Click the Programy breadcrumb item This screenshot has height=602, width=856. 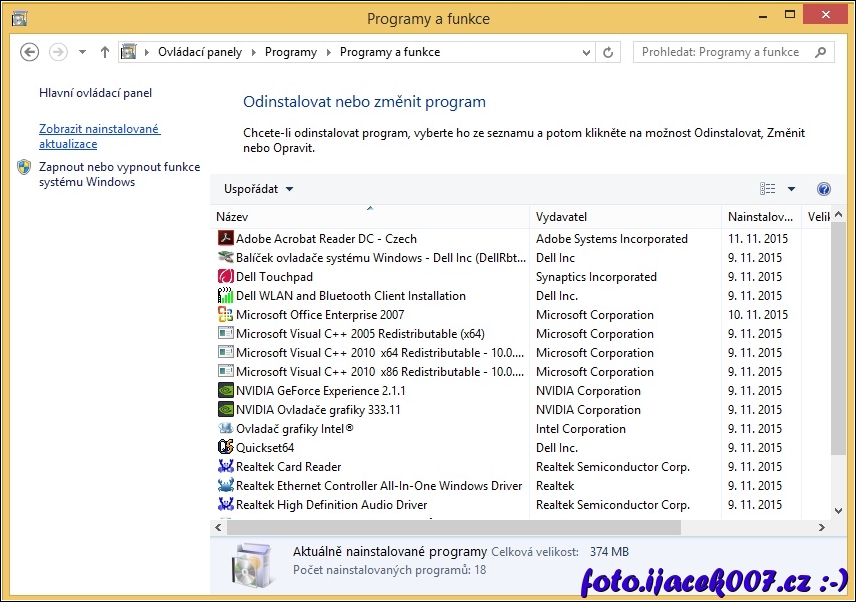tap(290, 52)
